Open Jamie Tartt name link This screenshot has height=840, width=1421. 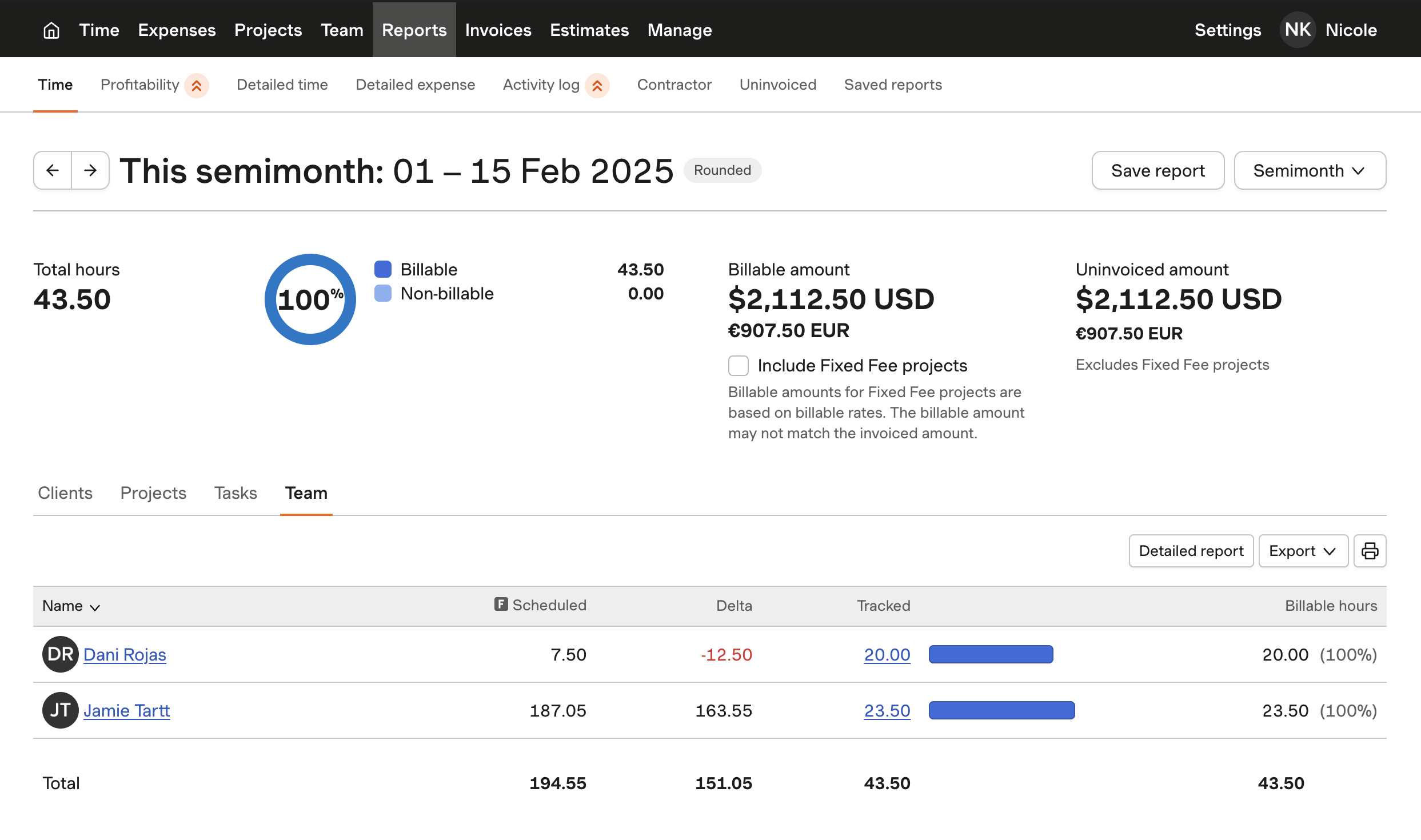tap(127, 710)
